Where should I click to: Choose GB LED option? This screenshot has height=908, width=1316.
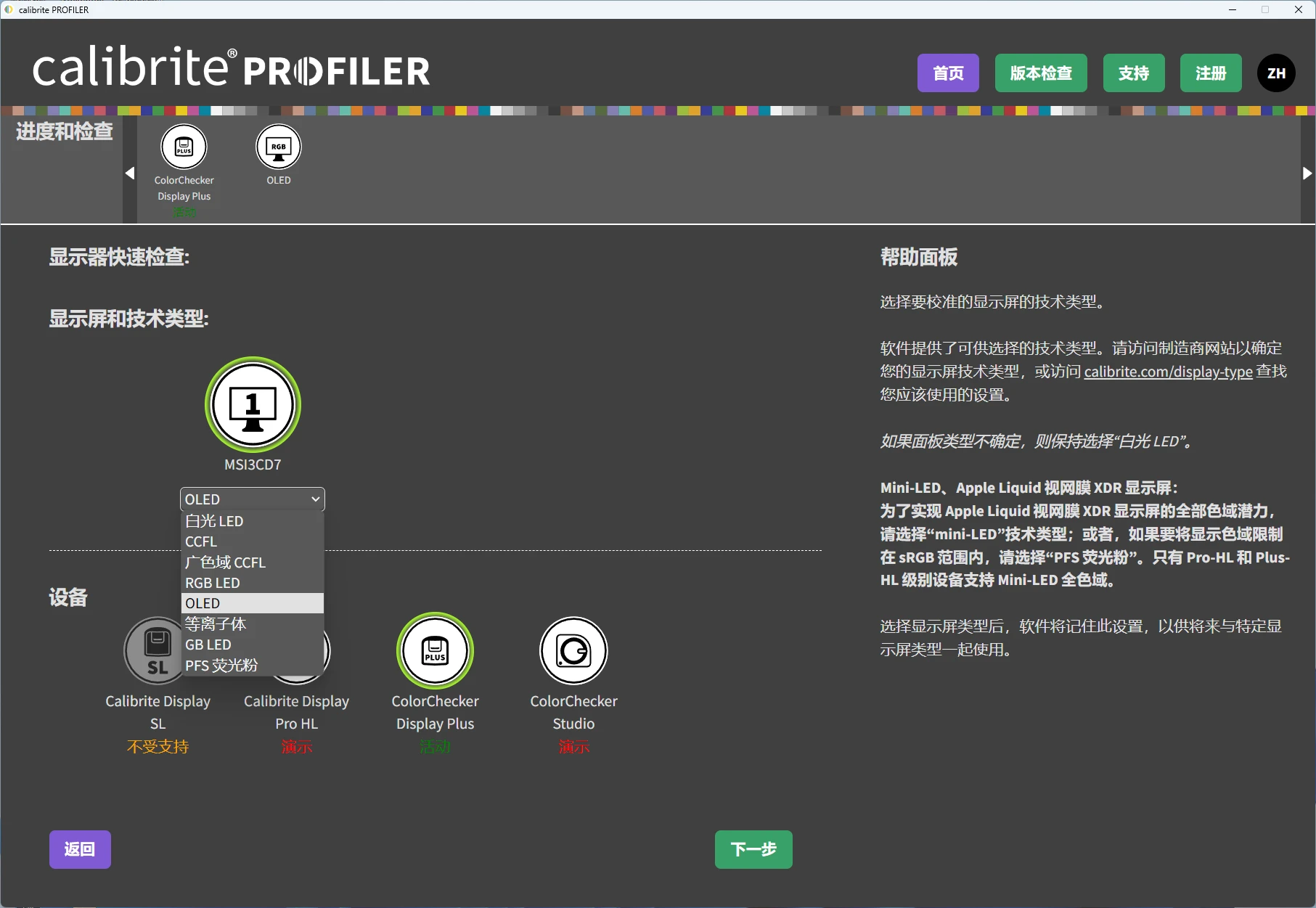(252, 645)
